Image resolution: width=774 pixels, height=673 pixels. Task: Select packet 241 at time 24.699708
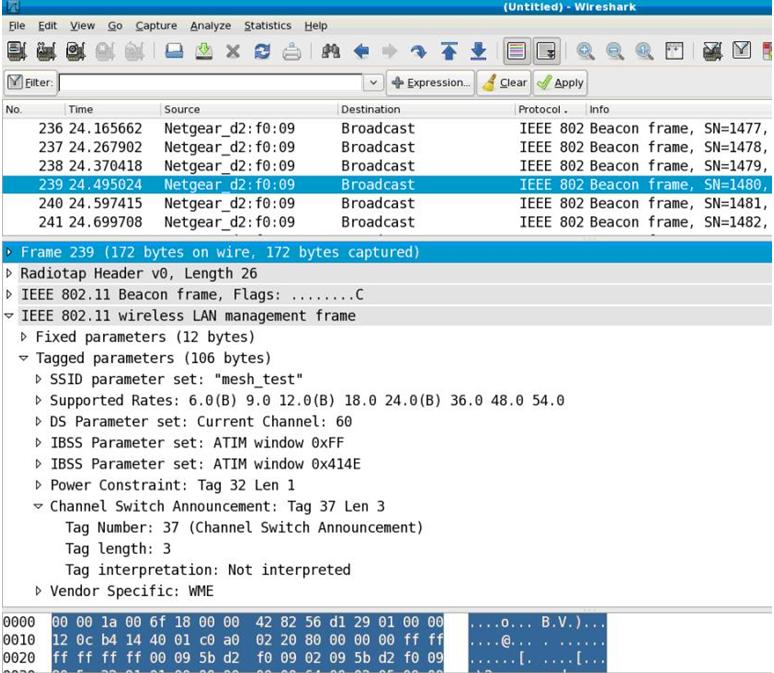coord(387,222)
